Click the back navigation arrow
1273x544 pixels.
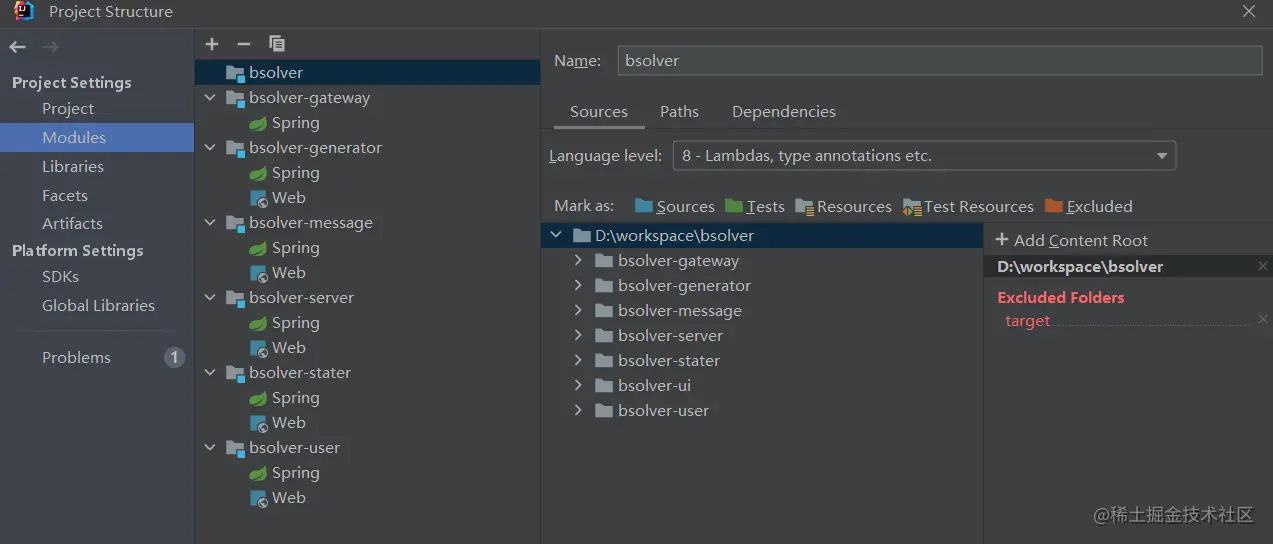coord(17,47)
